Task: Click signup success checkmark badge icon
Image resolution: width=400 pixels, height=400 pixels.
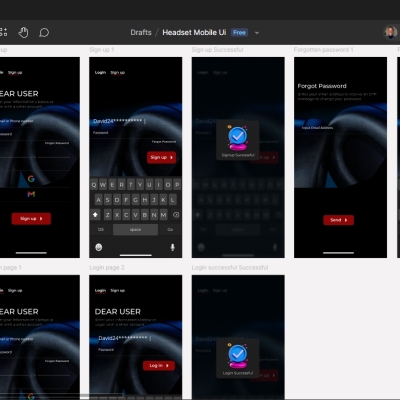Action: [237, 138]
